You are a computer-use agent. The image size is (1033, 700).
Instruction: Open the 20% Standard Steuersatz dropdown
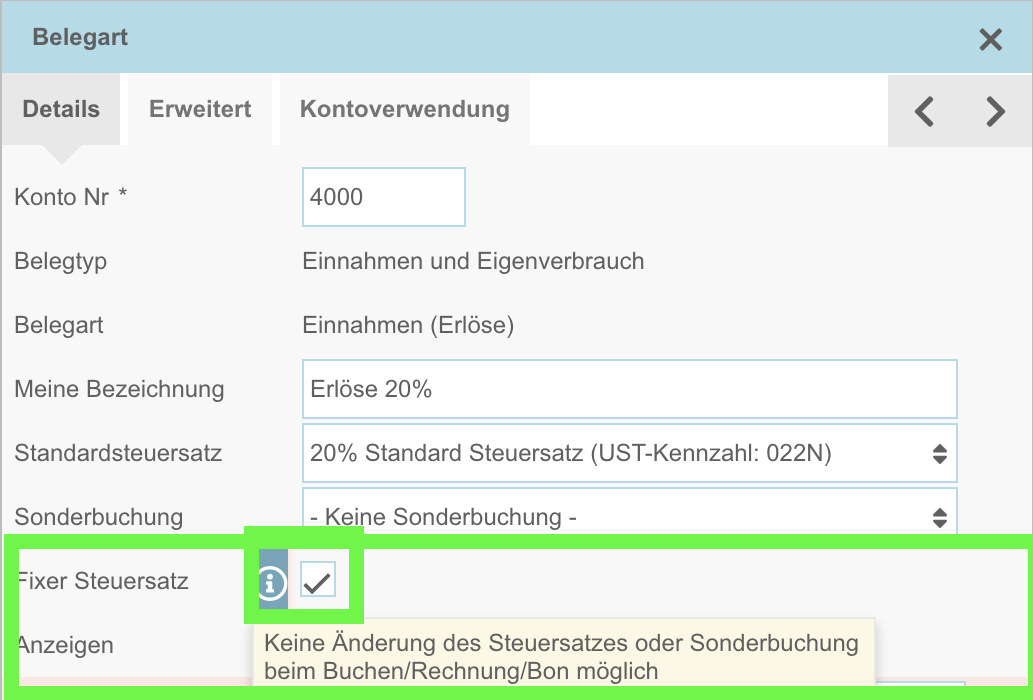(x=629, y=453)
